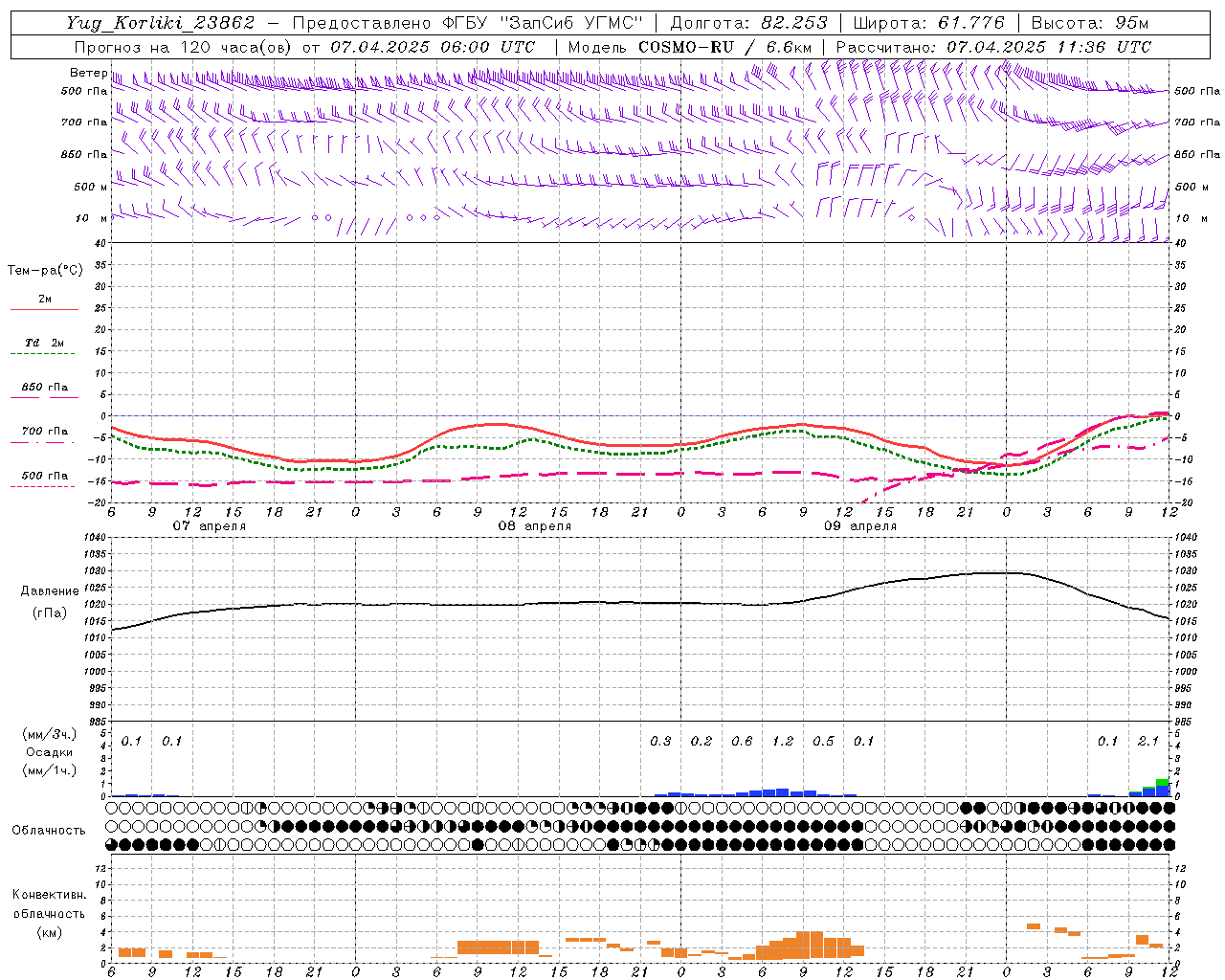Click the 850 гПа temperature legend label

click(44, 388)
